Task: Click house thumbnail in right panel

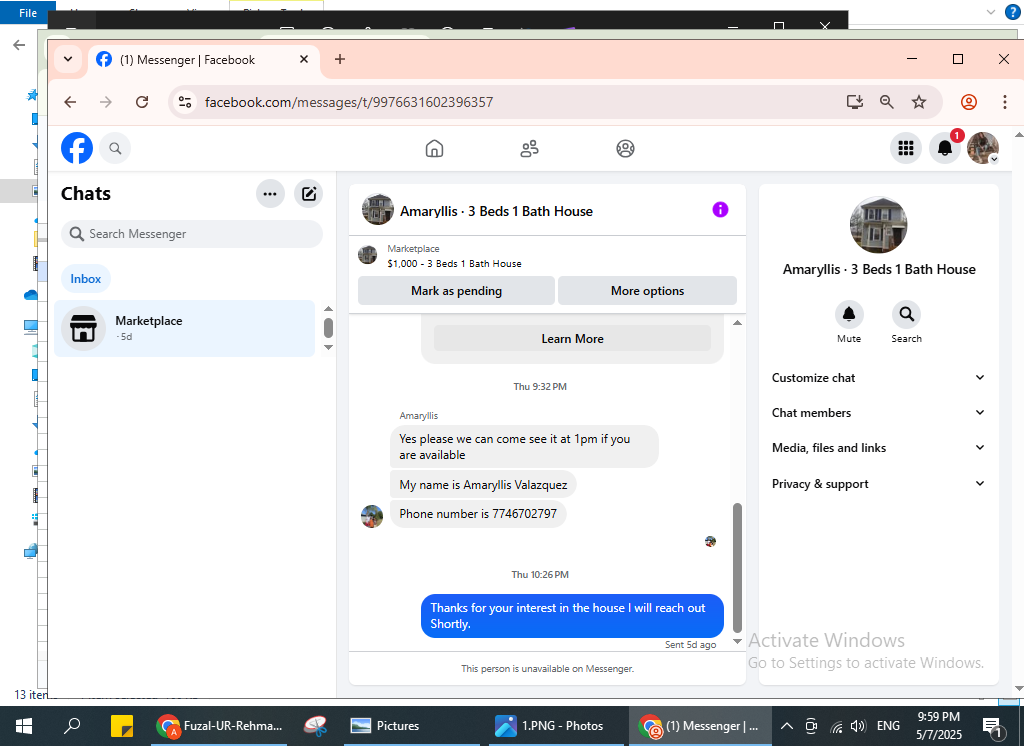Action: [878, 225]
